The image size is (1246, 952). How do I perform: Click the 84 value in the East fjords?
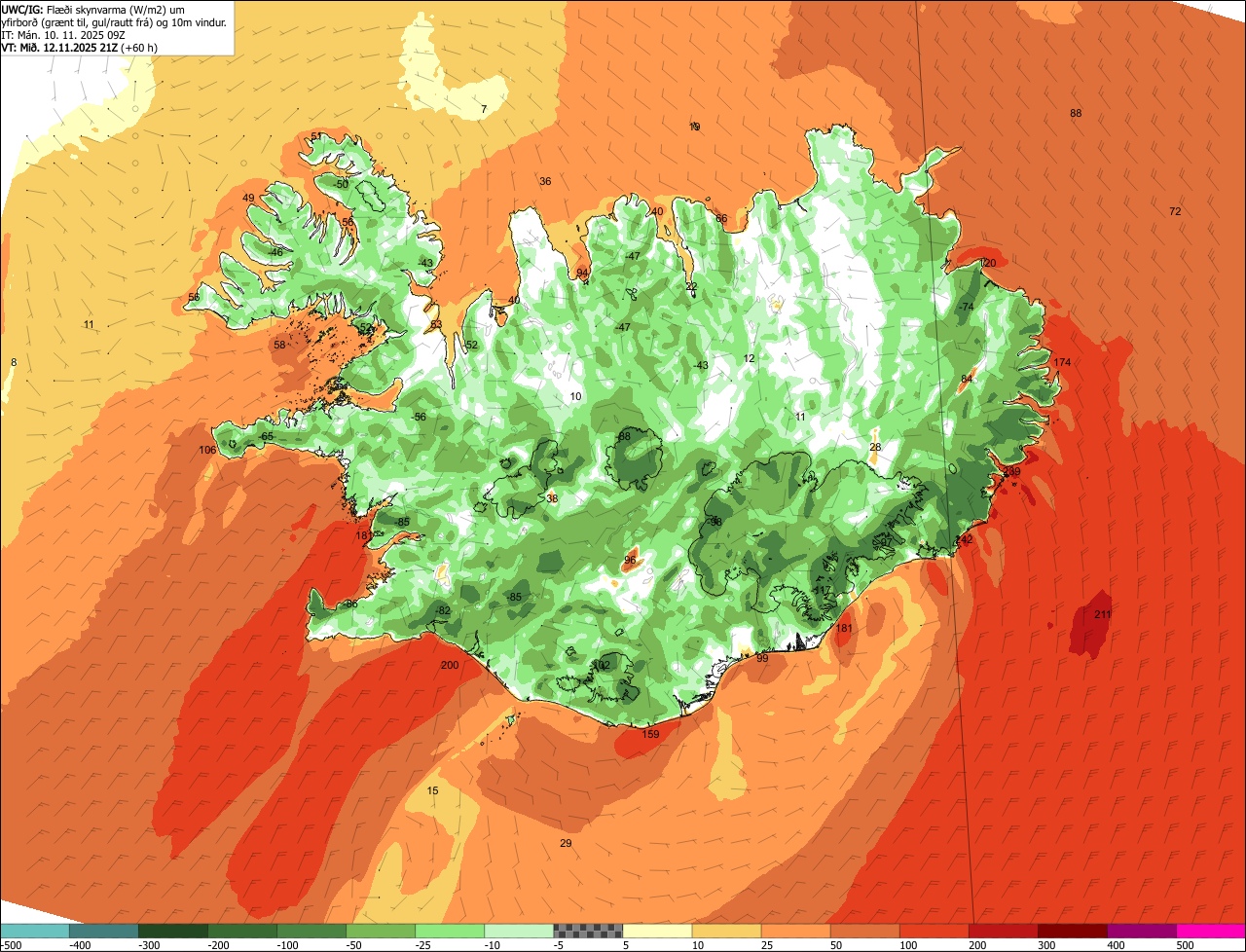point(967,379)
